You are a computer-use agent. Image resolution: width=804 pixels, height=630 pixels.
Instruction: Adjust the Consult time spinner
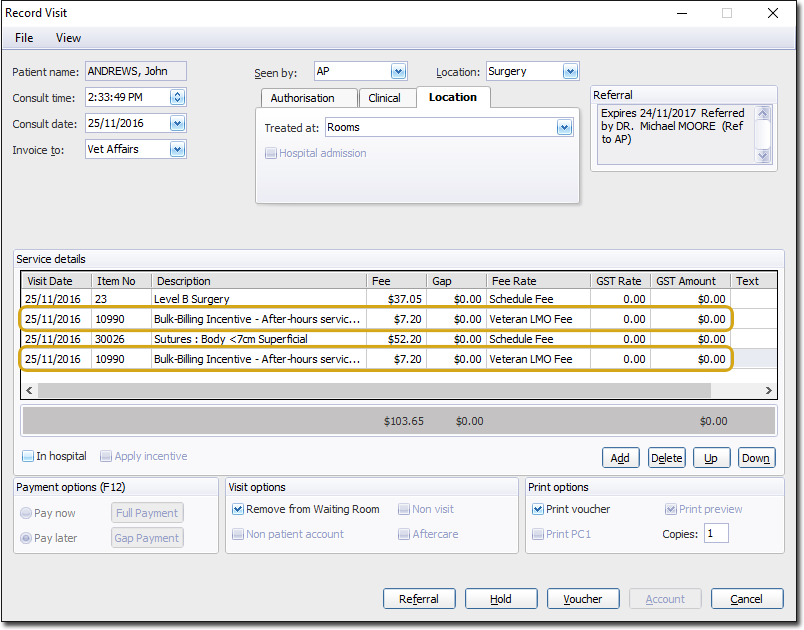pos(177,98)
